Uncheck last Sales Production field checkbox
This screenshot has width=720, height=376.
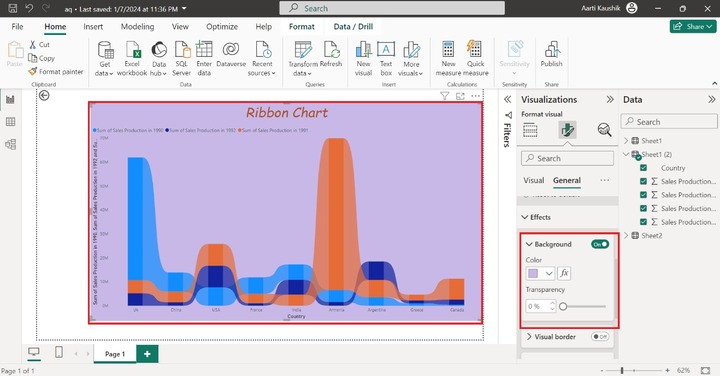(643, 222)
